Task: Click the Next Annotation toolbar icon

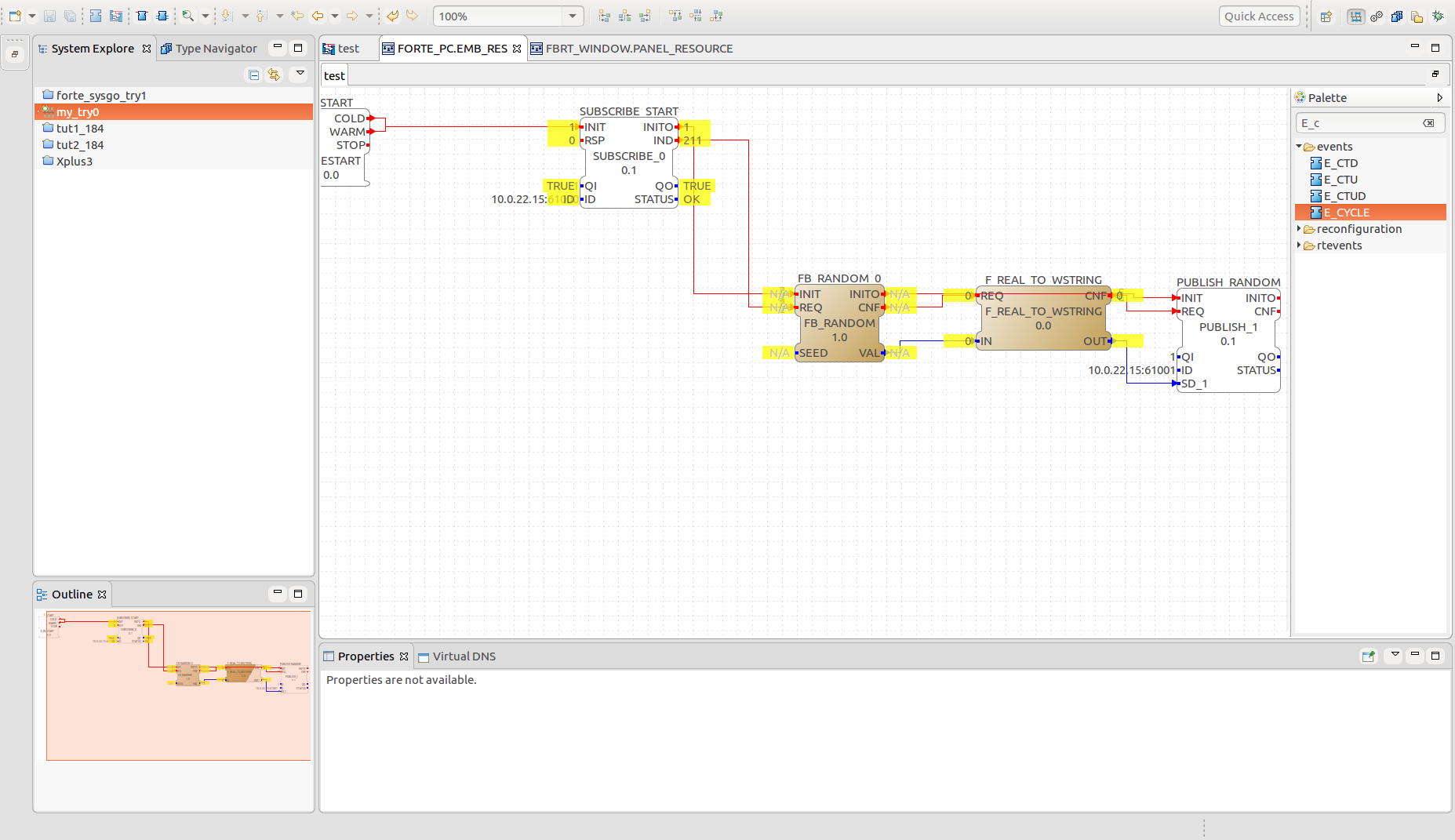Action: 227,16
